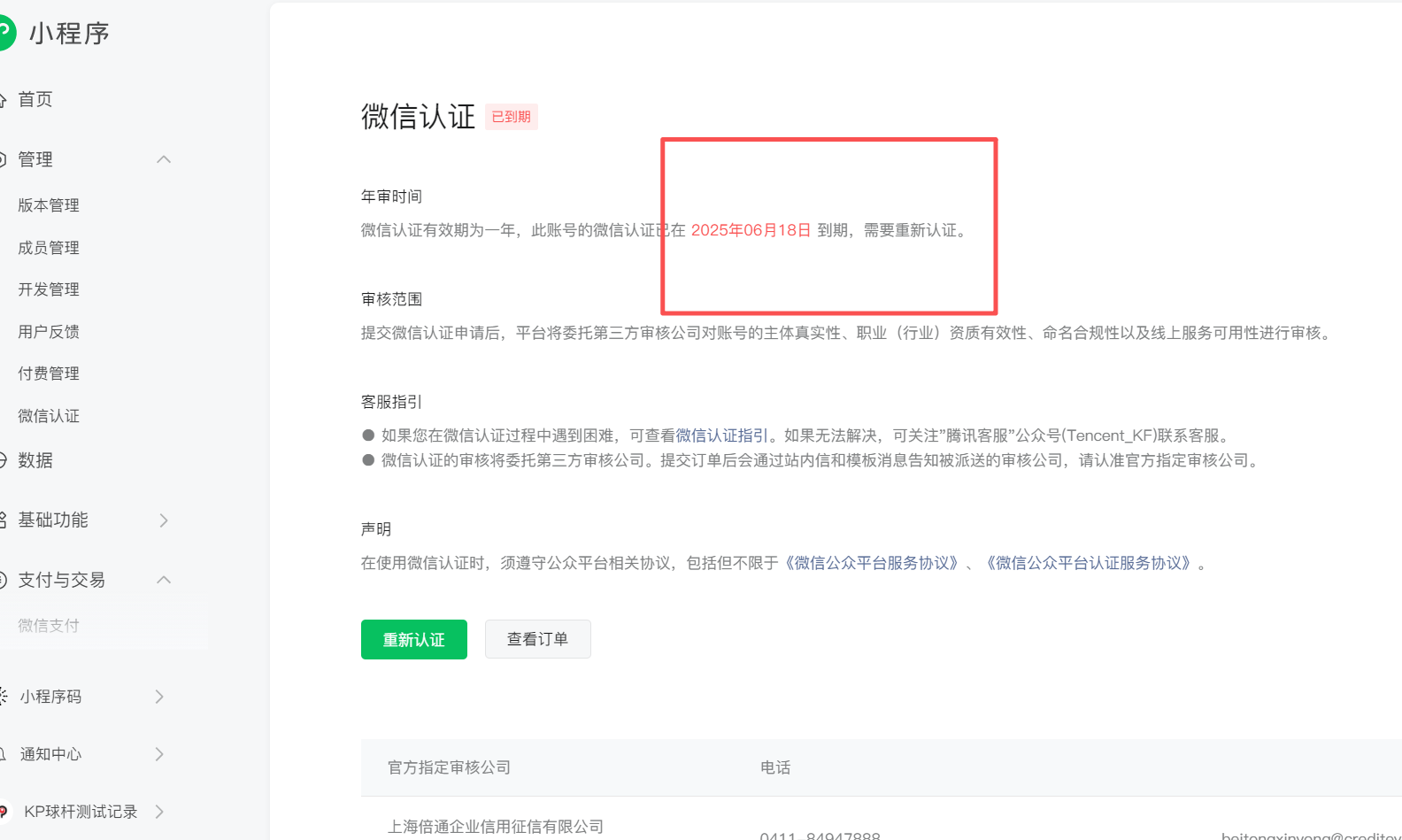
Task: Select 开发管理 from the sidebar
Action: point(49,289)
